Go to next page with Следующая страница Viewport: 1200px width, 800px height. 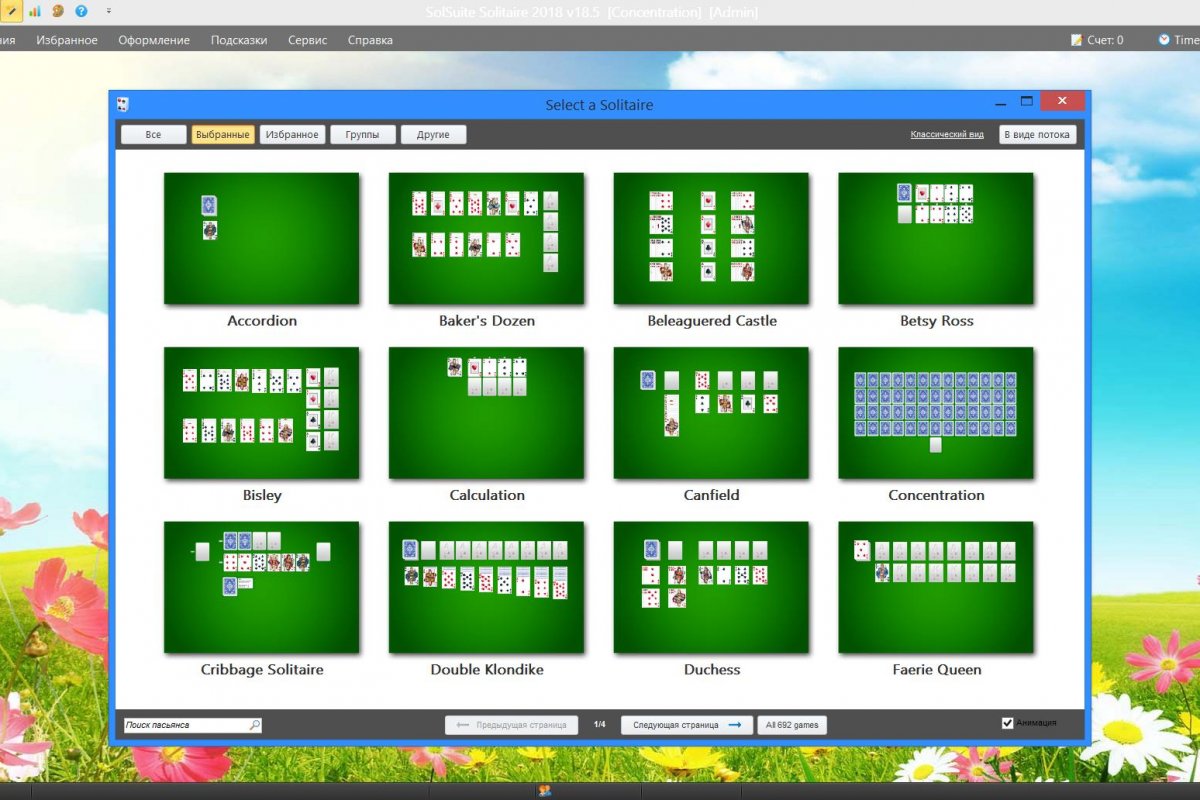coord(686,725)
